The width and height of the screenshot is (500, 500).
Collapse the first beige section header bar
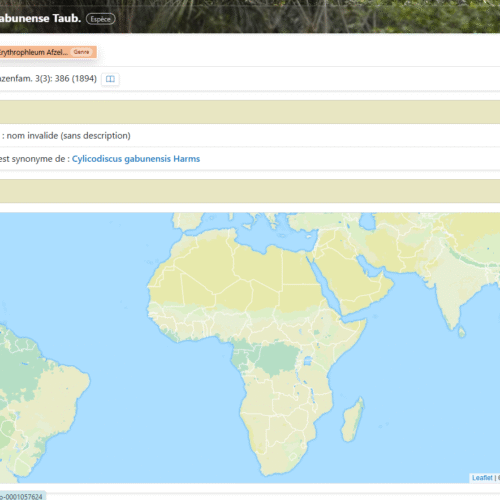coord(250,112)
